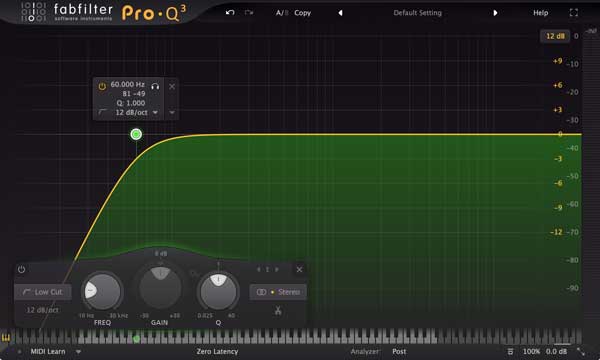Click the Zero Latency processing mode
This screenshot has width=600, height=360.
pyautogui.click(x=217, y=351)
